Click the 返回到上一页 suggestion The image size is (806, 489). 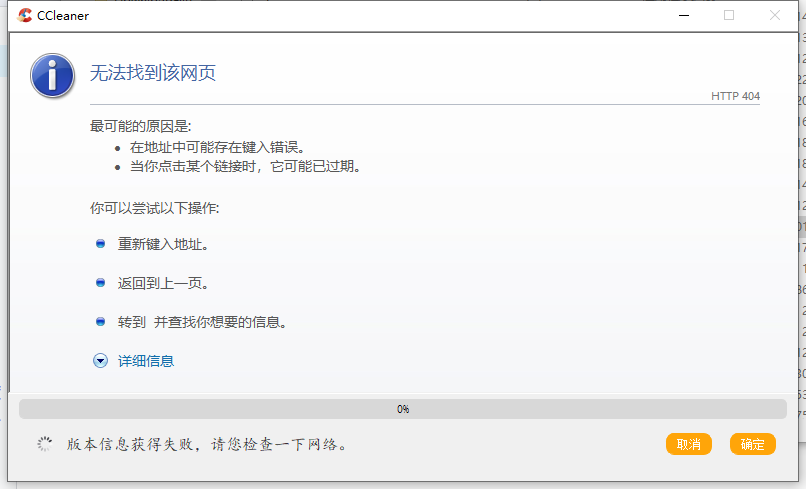coord(163,283)
